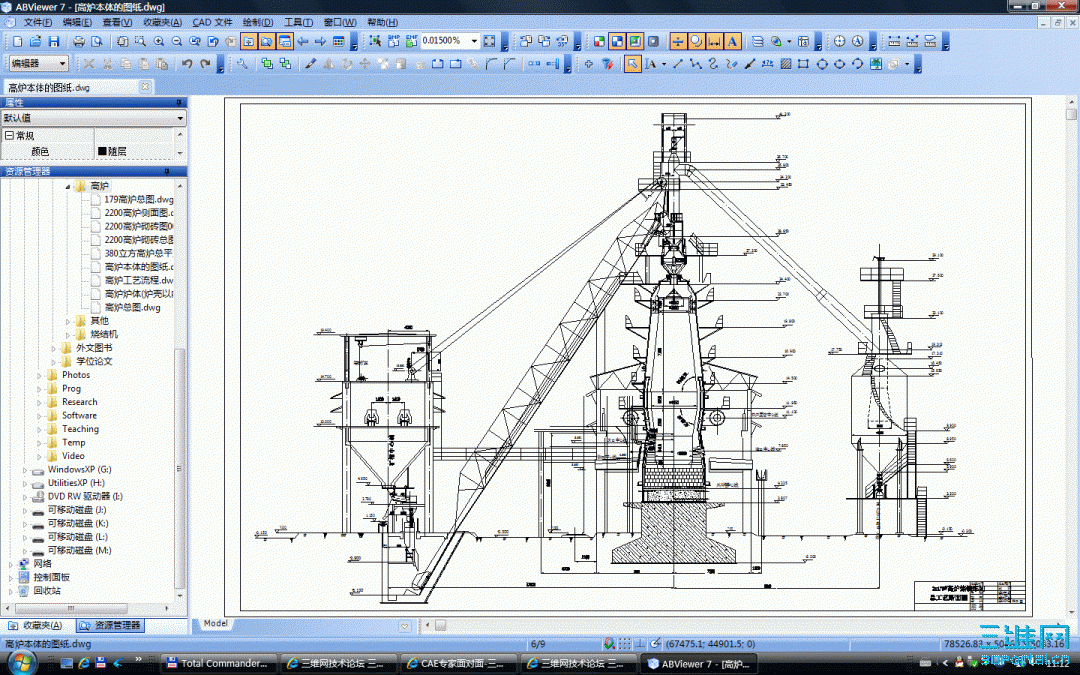Open the layers stack icon
This screenshot has height=675, width=1080.
click(x=758, y=41)
